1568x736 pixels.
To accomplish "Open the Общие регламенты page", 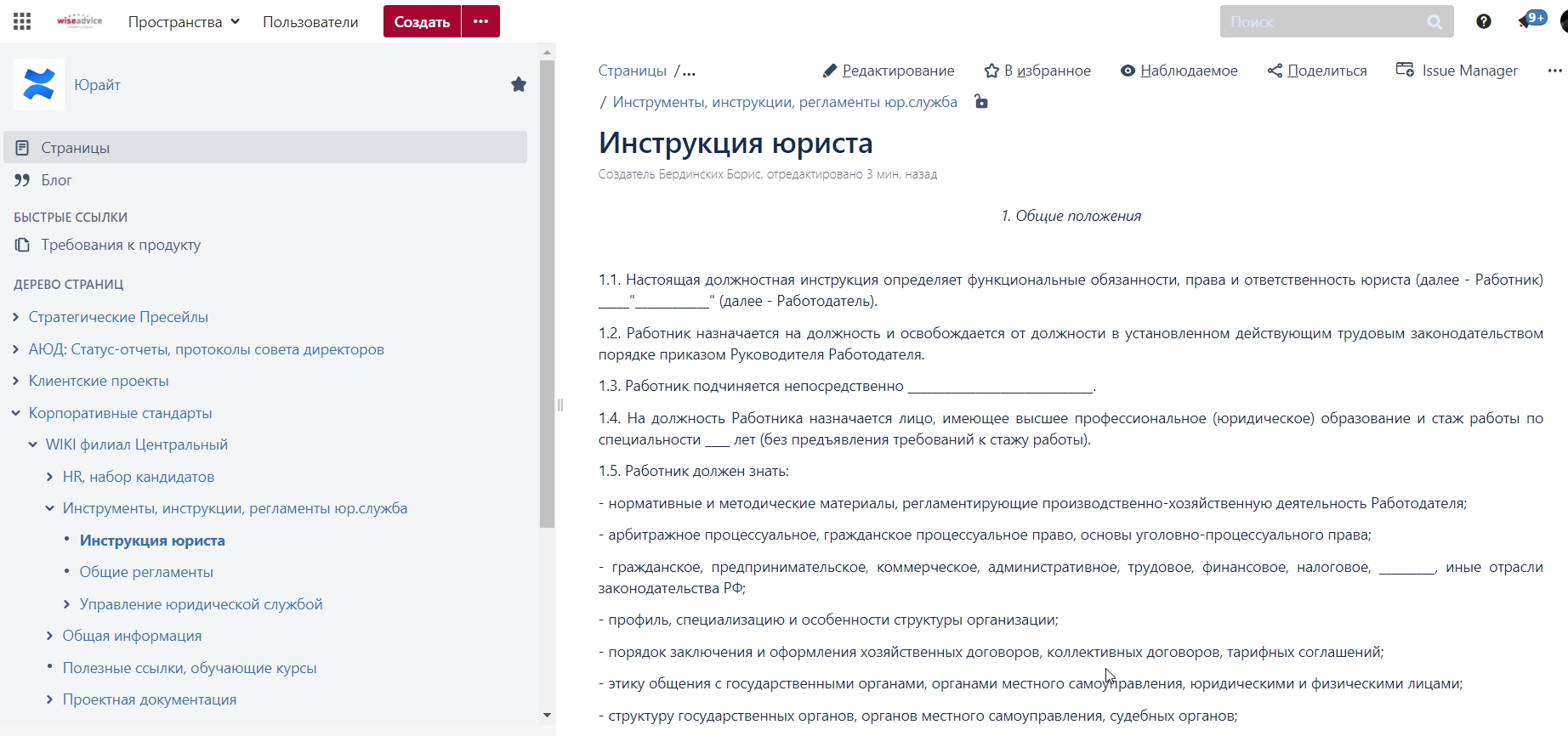I will [146, 572].
